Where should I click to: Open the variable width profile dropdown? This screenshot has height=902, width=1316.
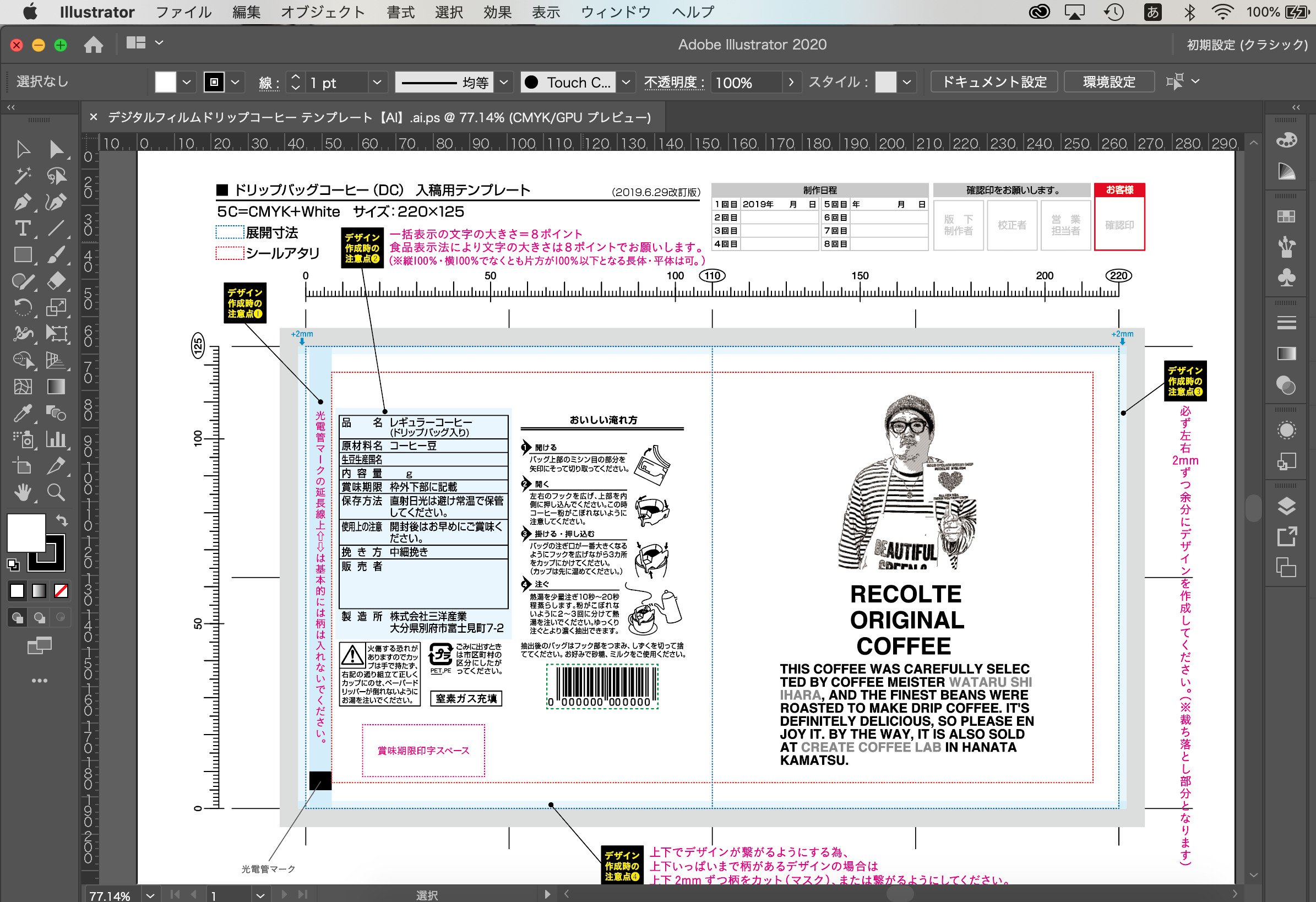pos(503,82)
